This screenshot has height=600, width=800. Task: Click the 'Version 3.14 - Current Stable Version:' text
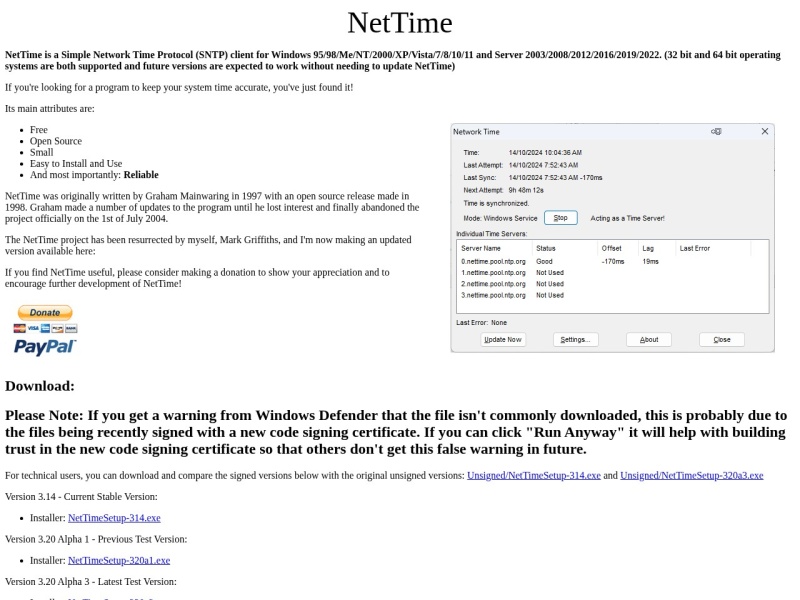coord(81,496)
